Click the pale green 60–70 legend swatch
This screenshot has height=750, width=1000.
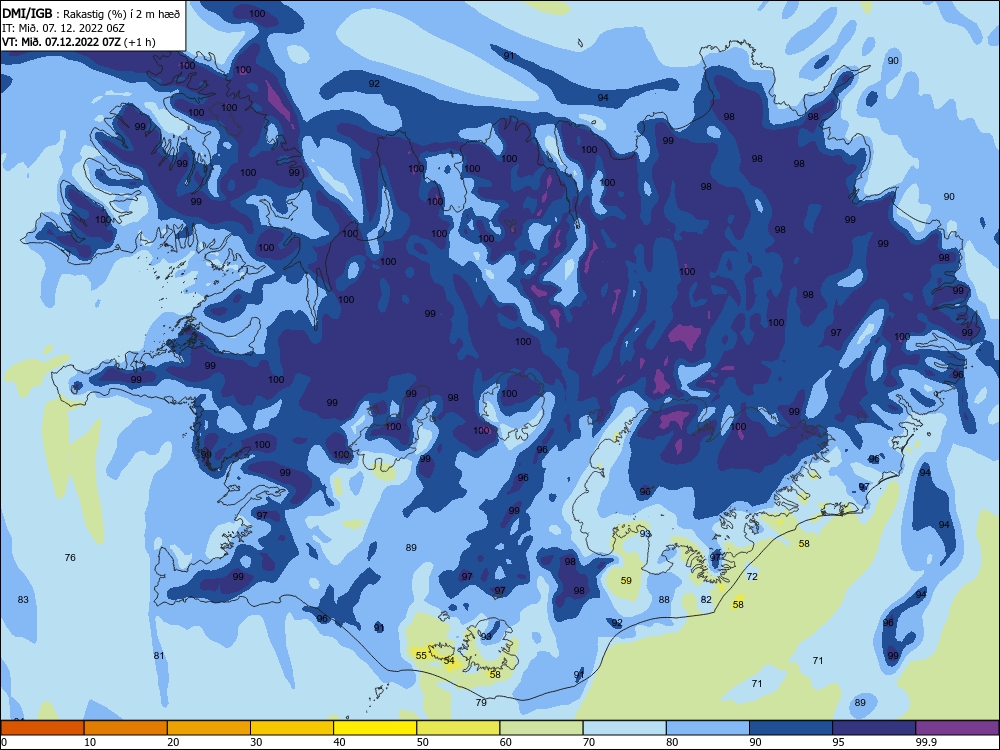541,728
